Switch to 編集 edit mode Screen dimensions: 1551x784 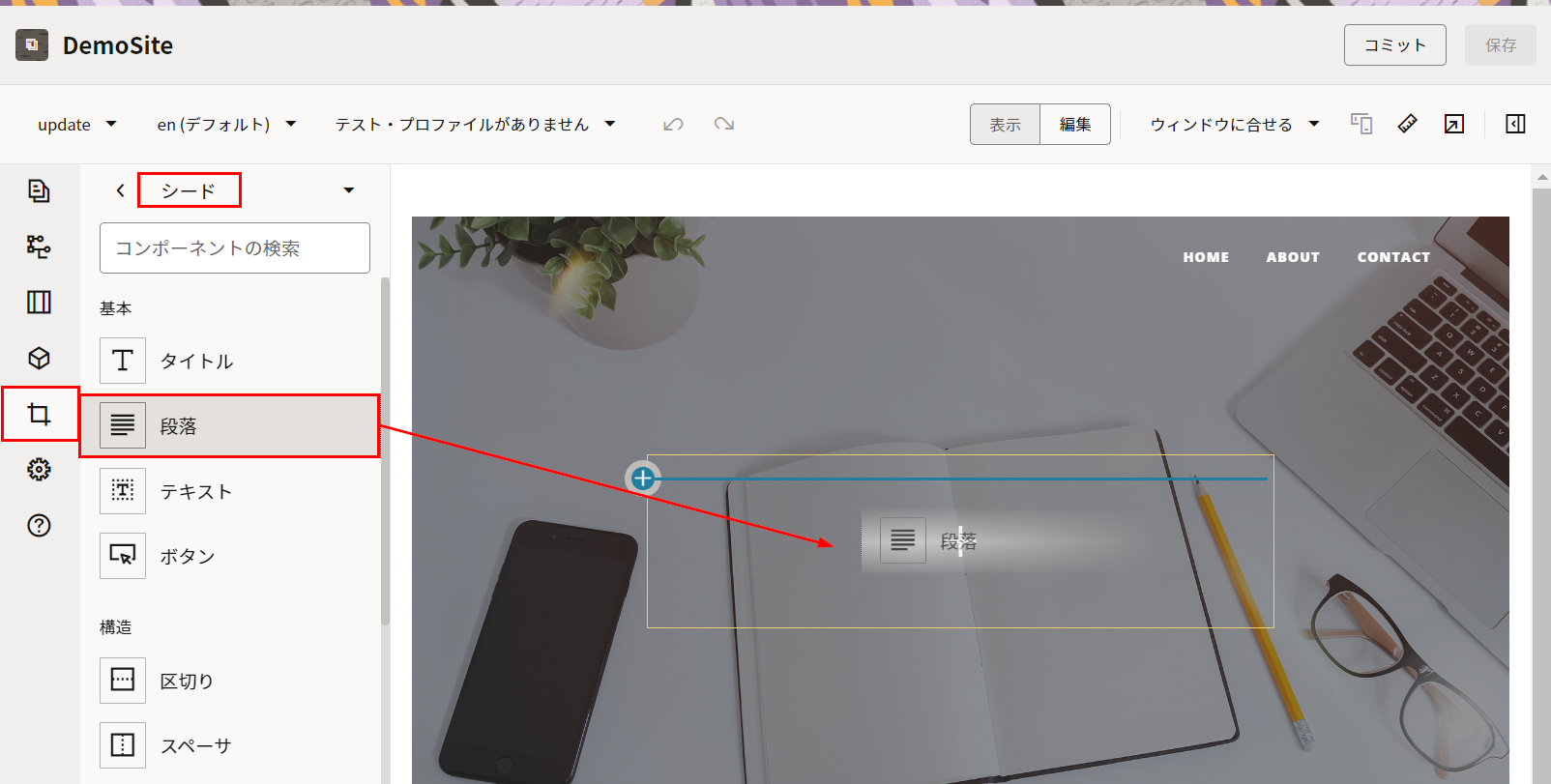(1075, 124)
